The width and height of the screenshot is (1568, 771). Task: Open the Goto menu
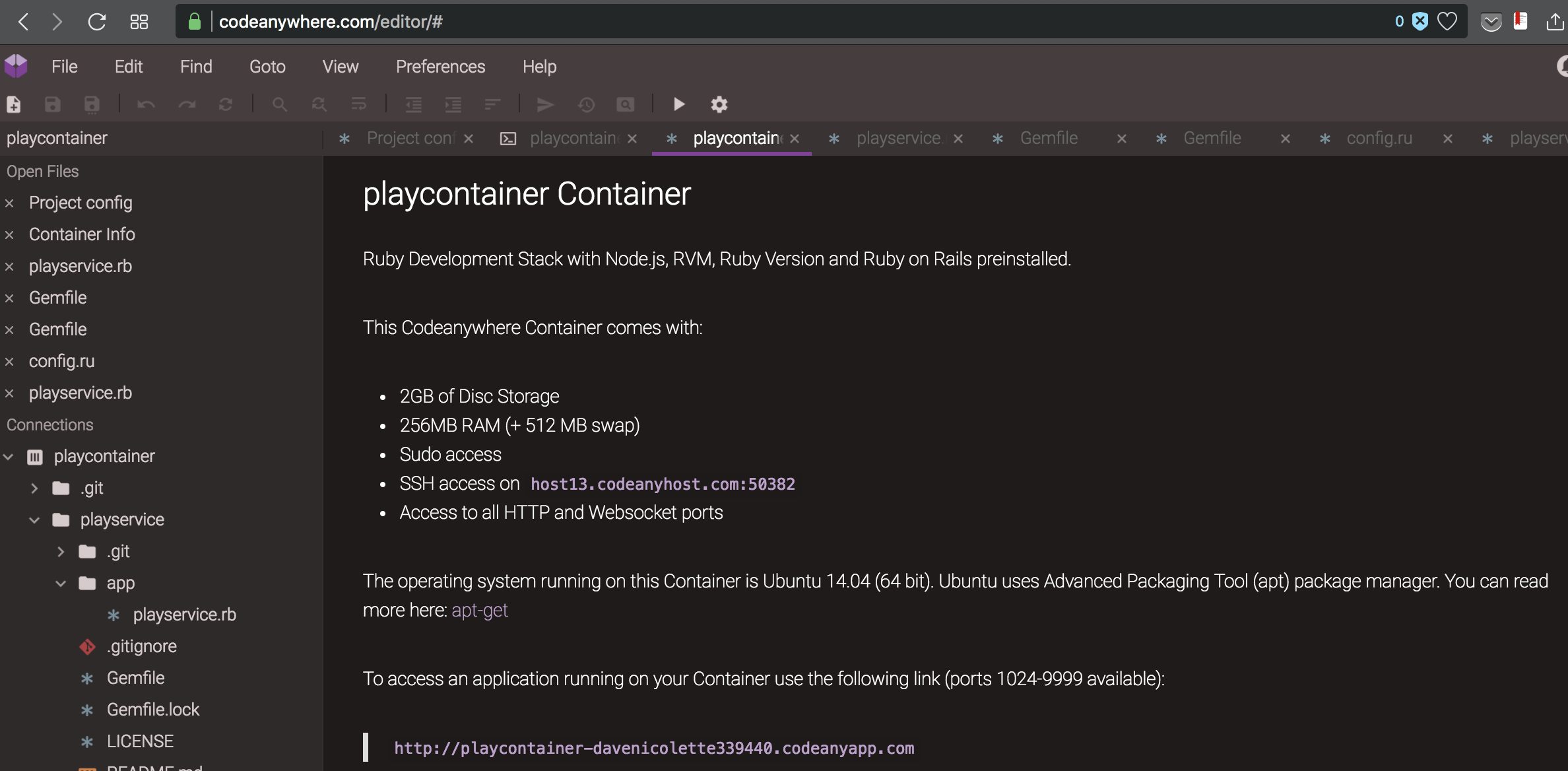[x=267, y=67]
